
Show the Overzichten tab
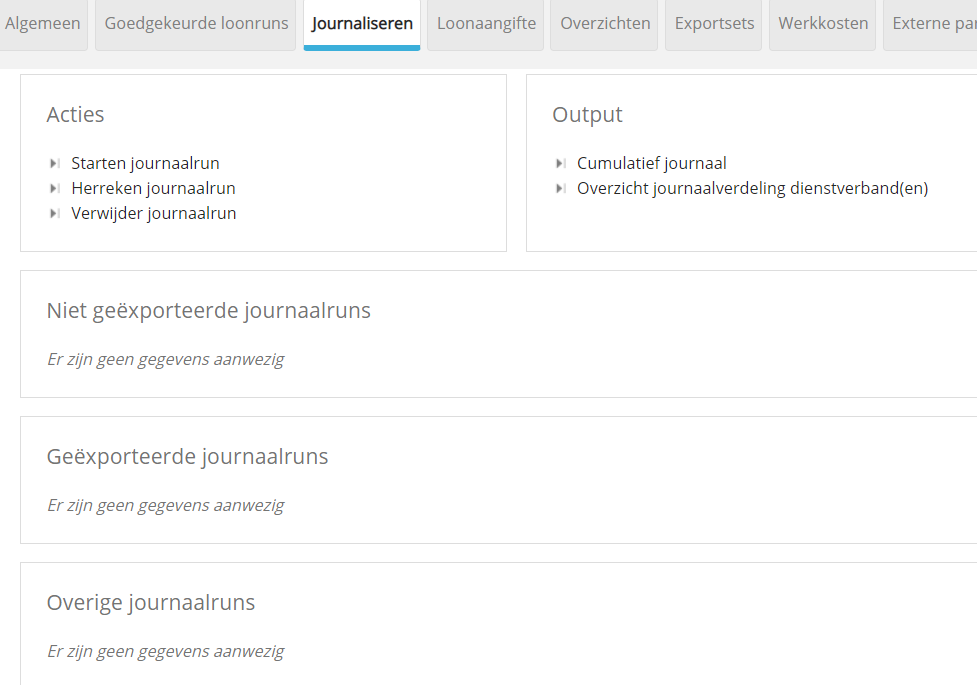coord(605,24)
